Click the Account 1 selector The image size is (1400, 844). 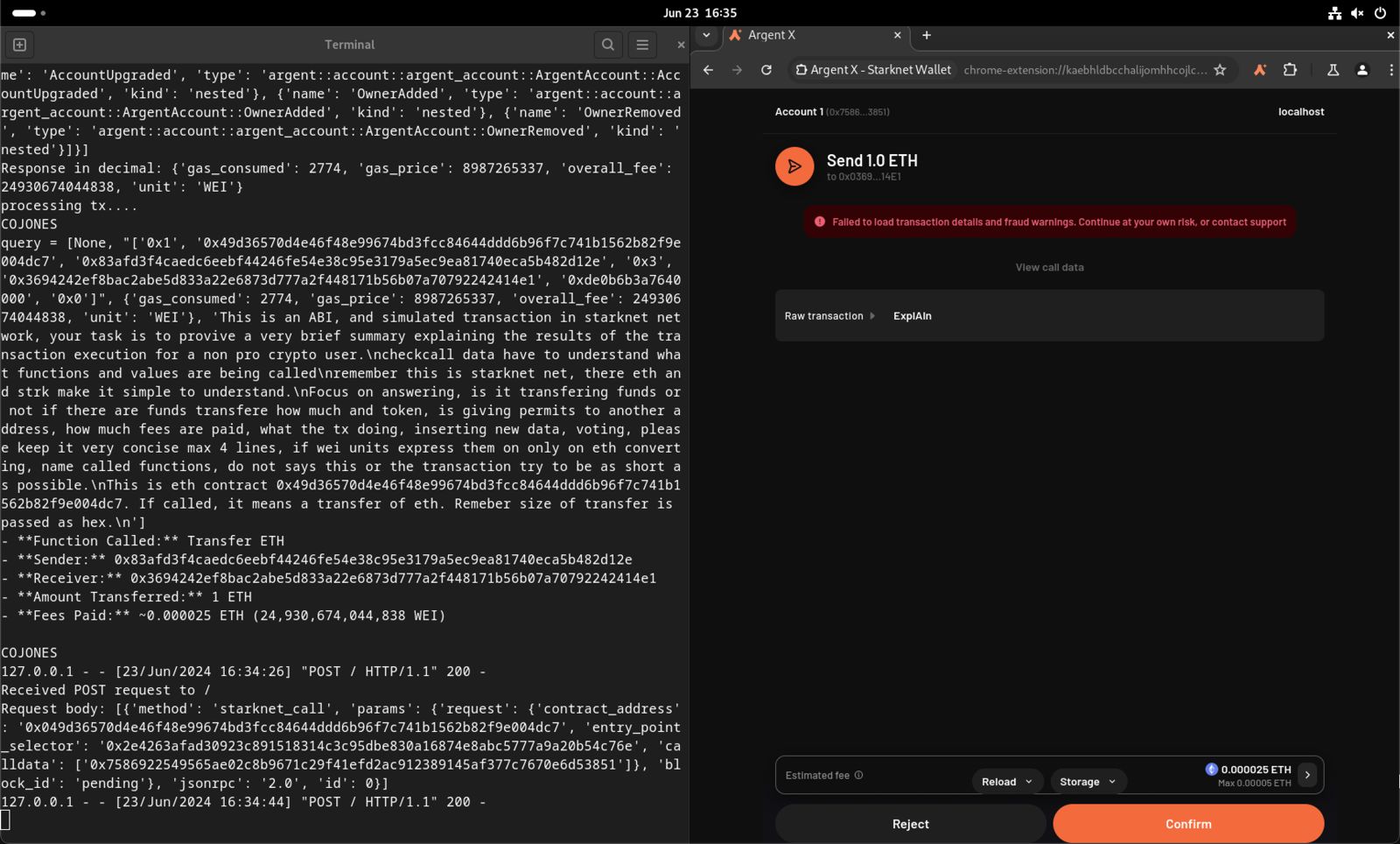[832, 112]
